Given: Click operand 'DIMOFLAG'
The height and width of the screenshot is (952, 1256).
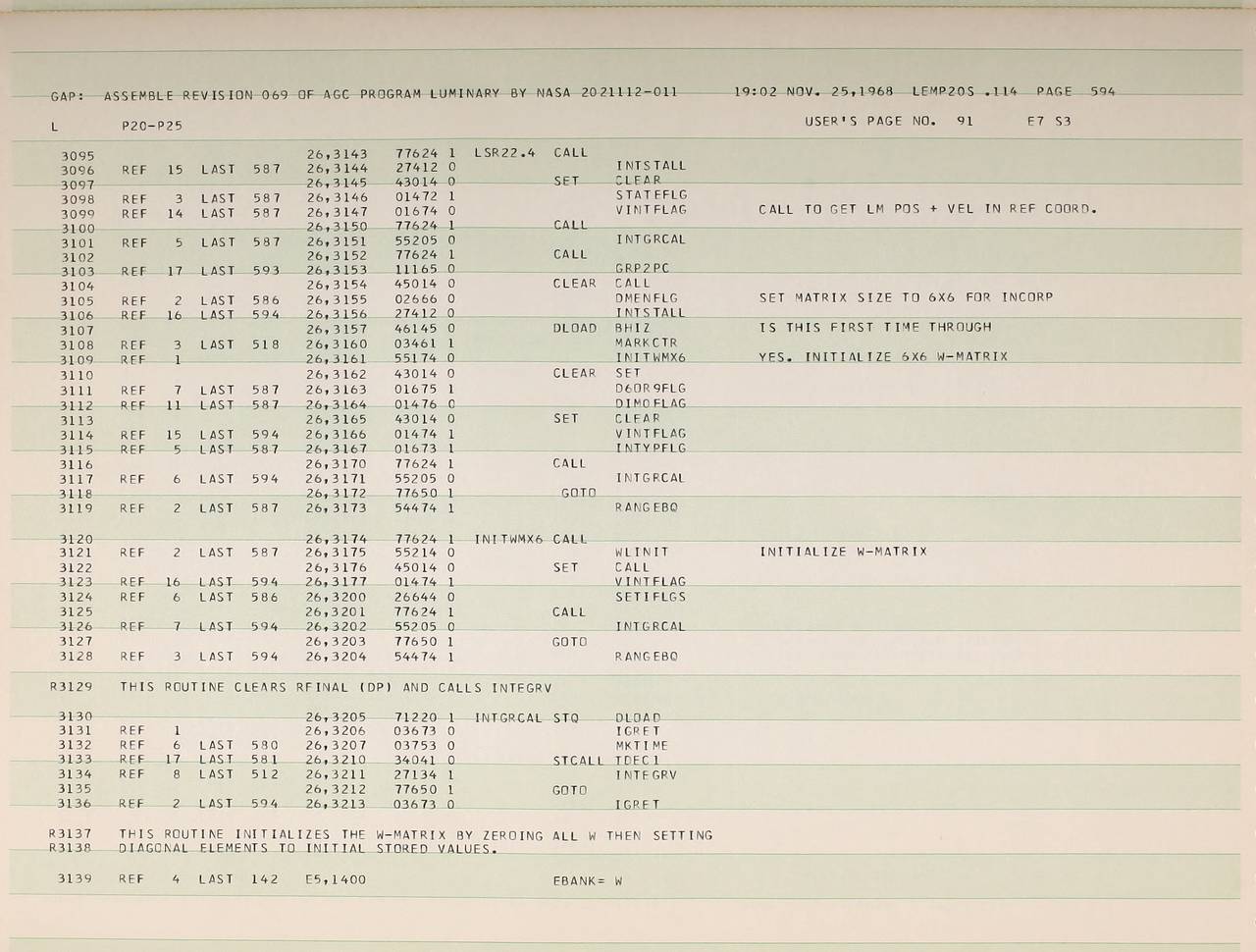Looking at the screenshot, I should point(651,403).
